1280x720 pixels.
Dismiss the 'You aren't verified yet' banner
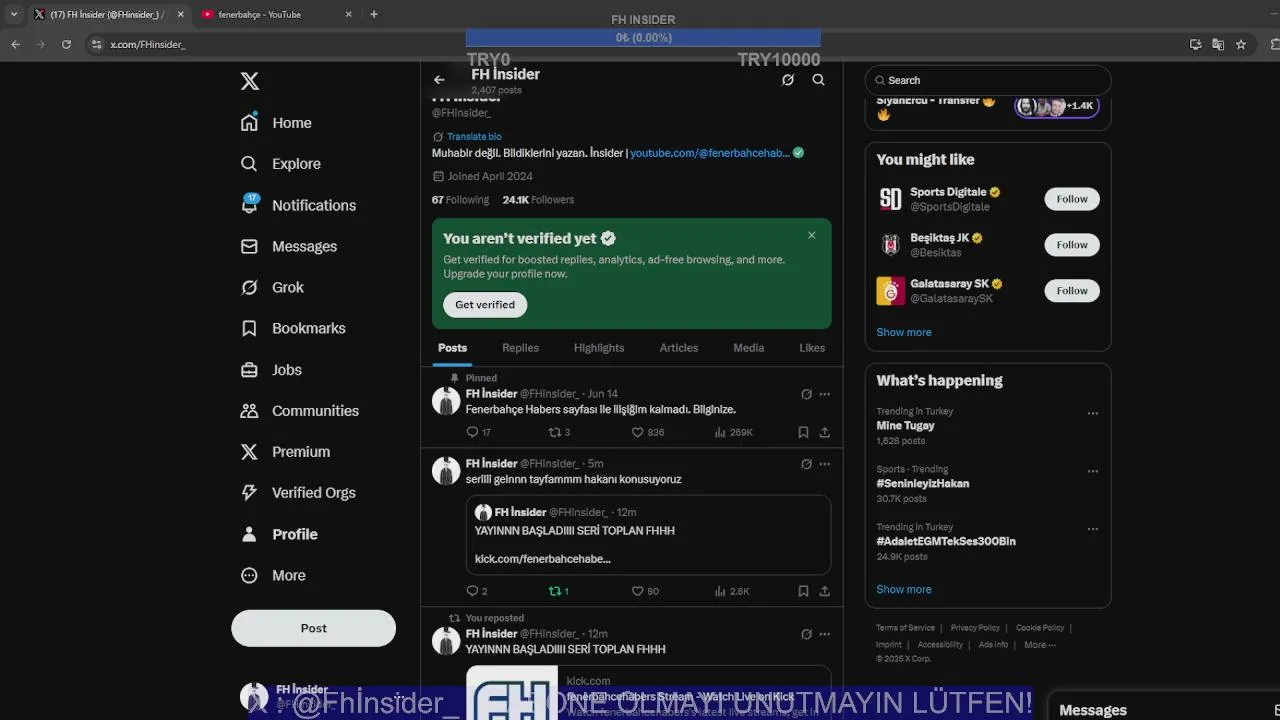(812, 235)
